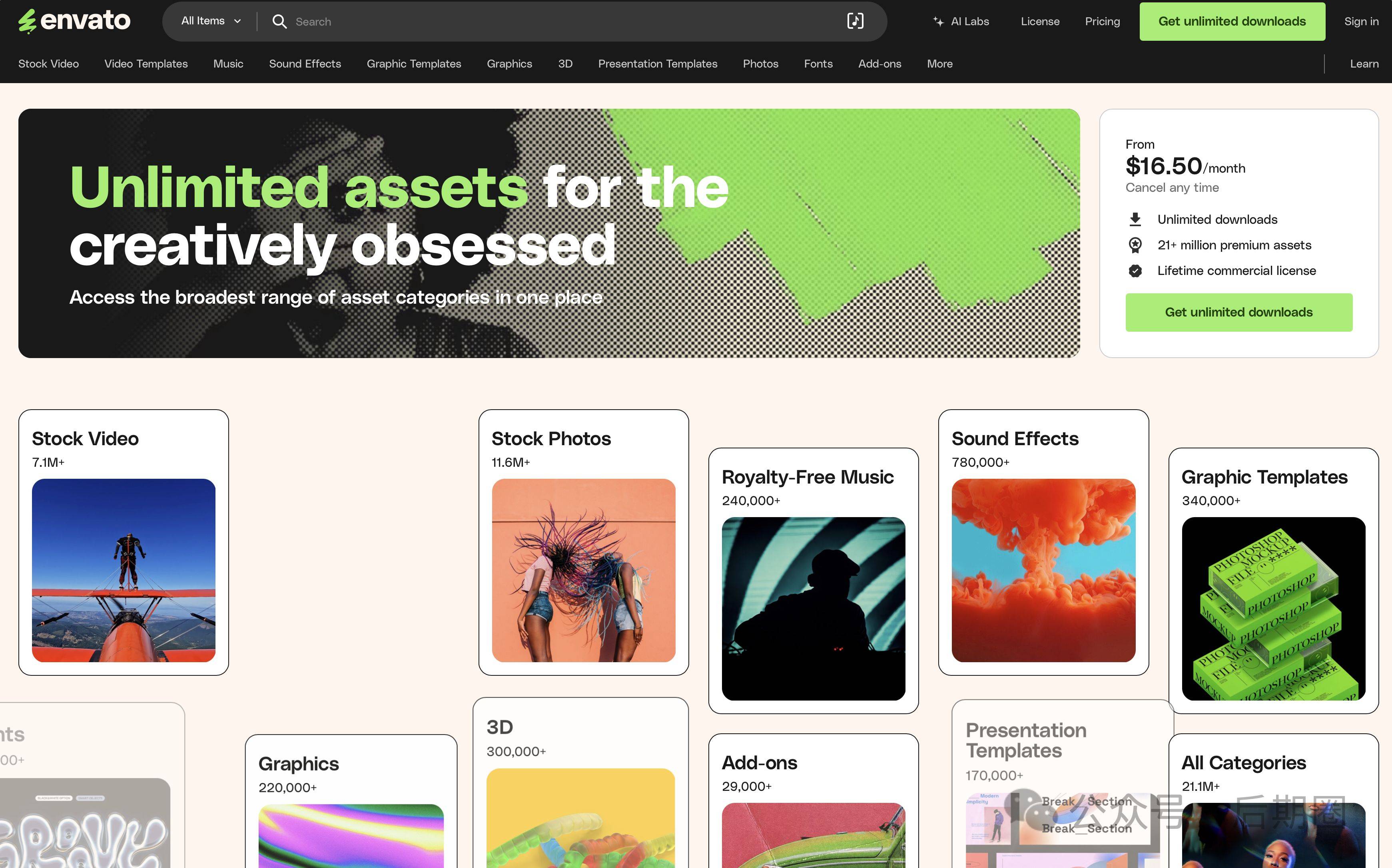Open the 3D gummy candy thumbnail
1392x868 pixels.
click(x=580, y=818)
